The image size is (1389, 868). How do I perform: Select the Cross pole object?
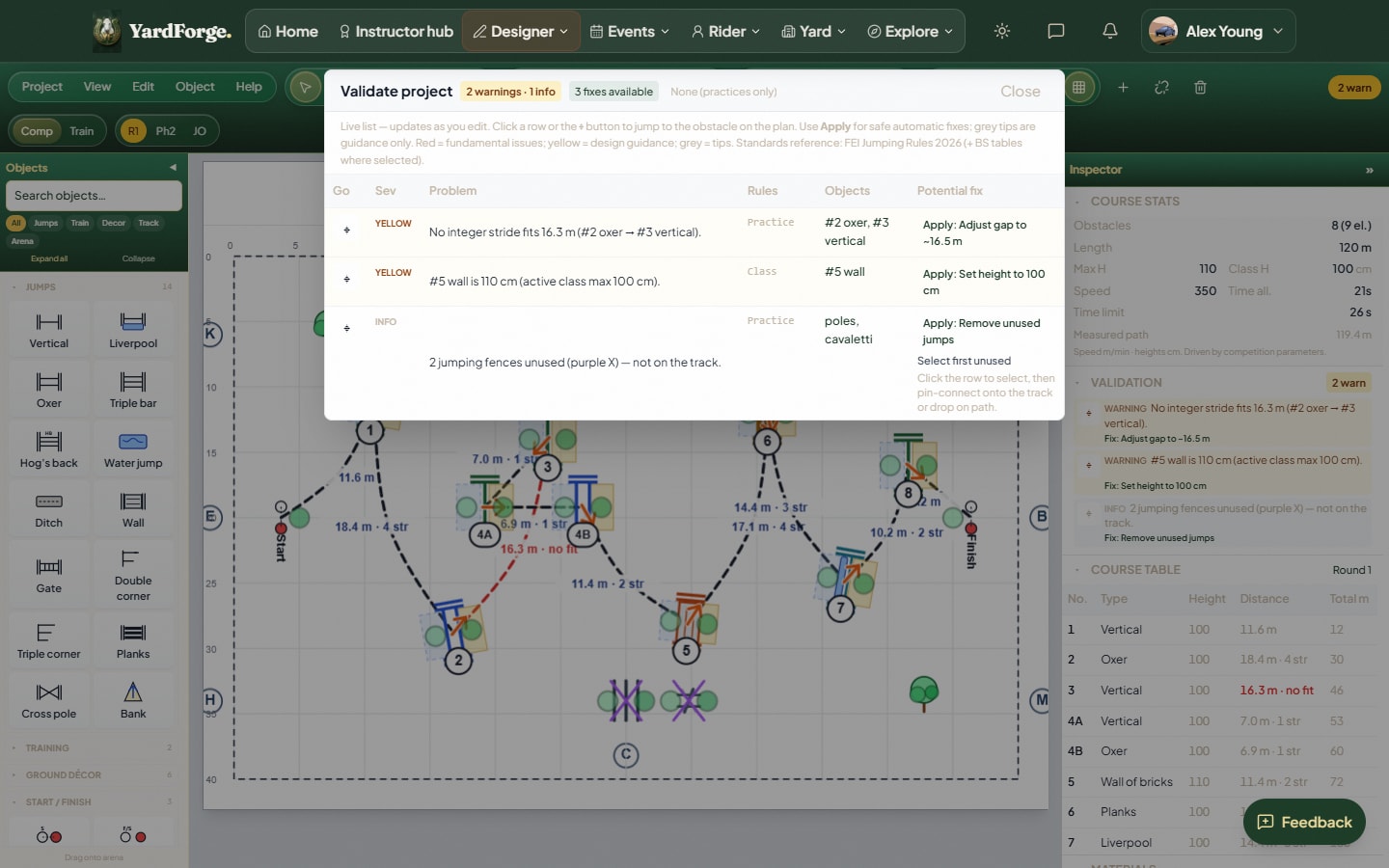[x=49, y=700]
